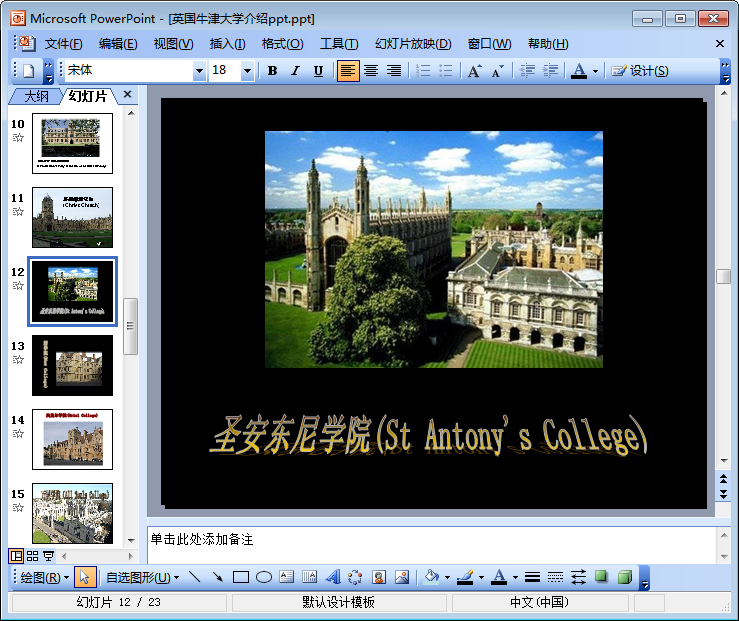The width and height of the screenshot is (739, 621).
Task: Select slide 14 thumbnail
Action: point(72,439)
